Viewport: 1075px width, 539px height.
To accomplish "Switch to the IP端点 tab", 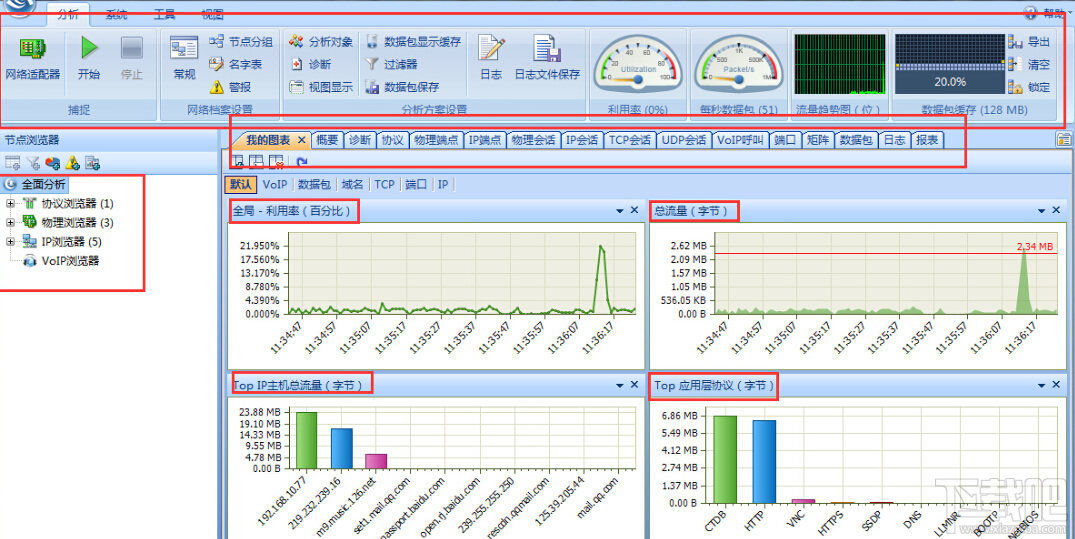I will click(x=485, y=140).
